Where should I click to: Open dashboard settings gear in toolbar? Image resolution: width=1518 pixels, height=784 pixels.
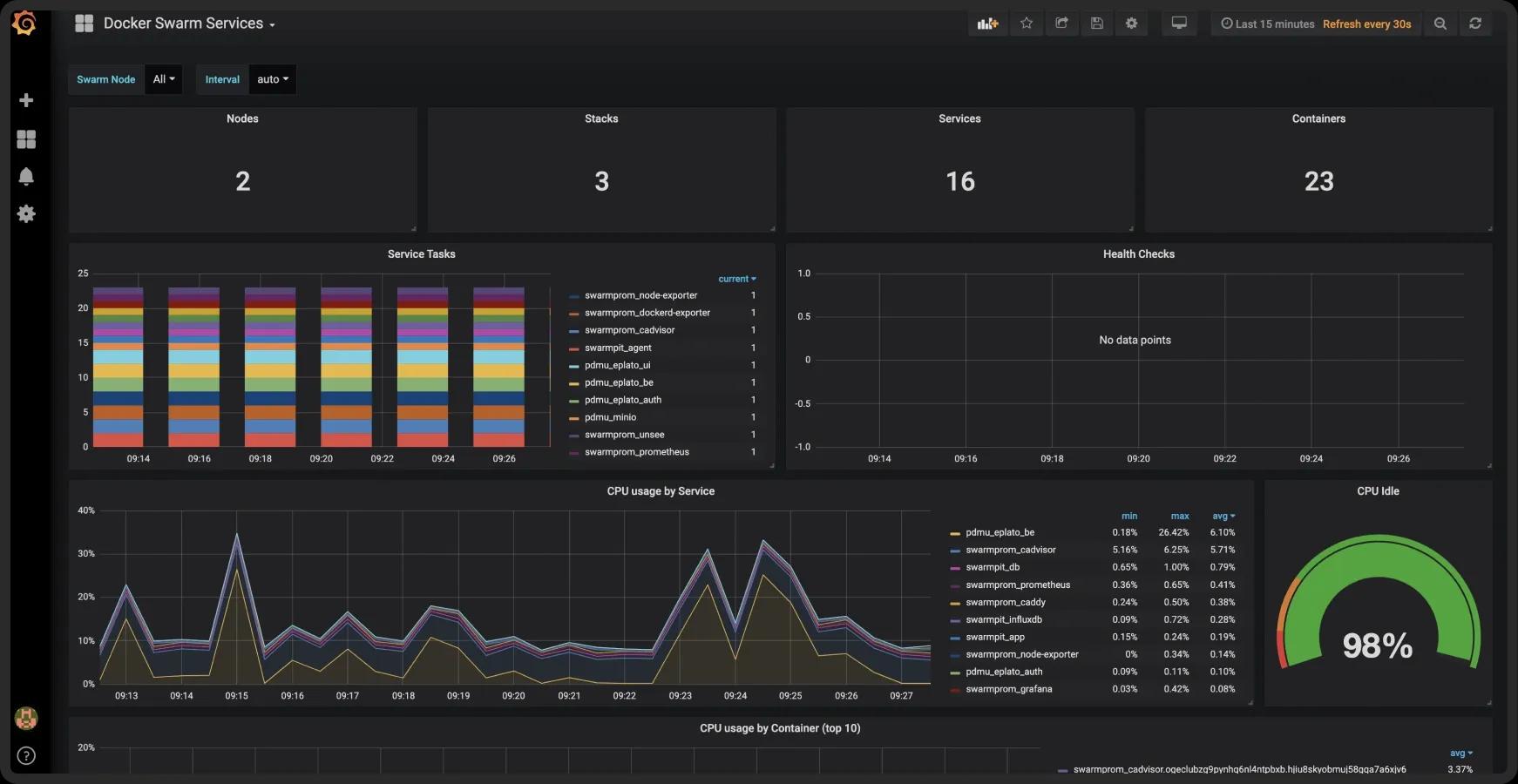(1132, 24)
